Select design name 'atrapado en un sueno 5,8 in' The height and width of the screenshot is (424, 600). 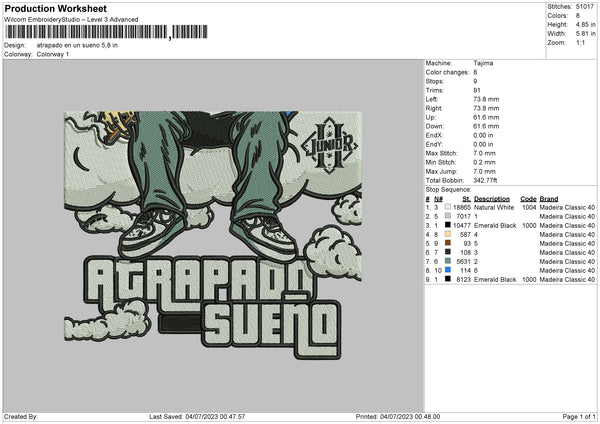point(77,45)
